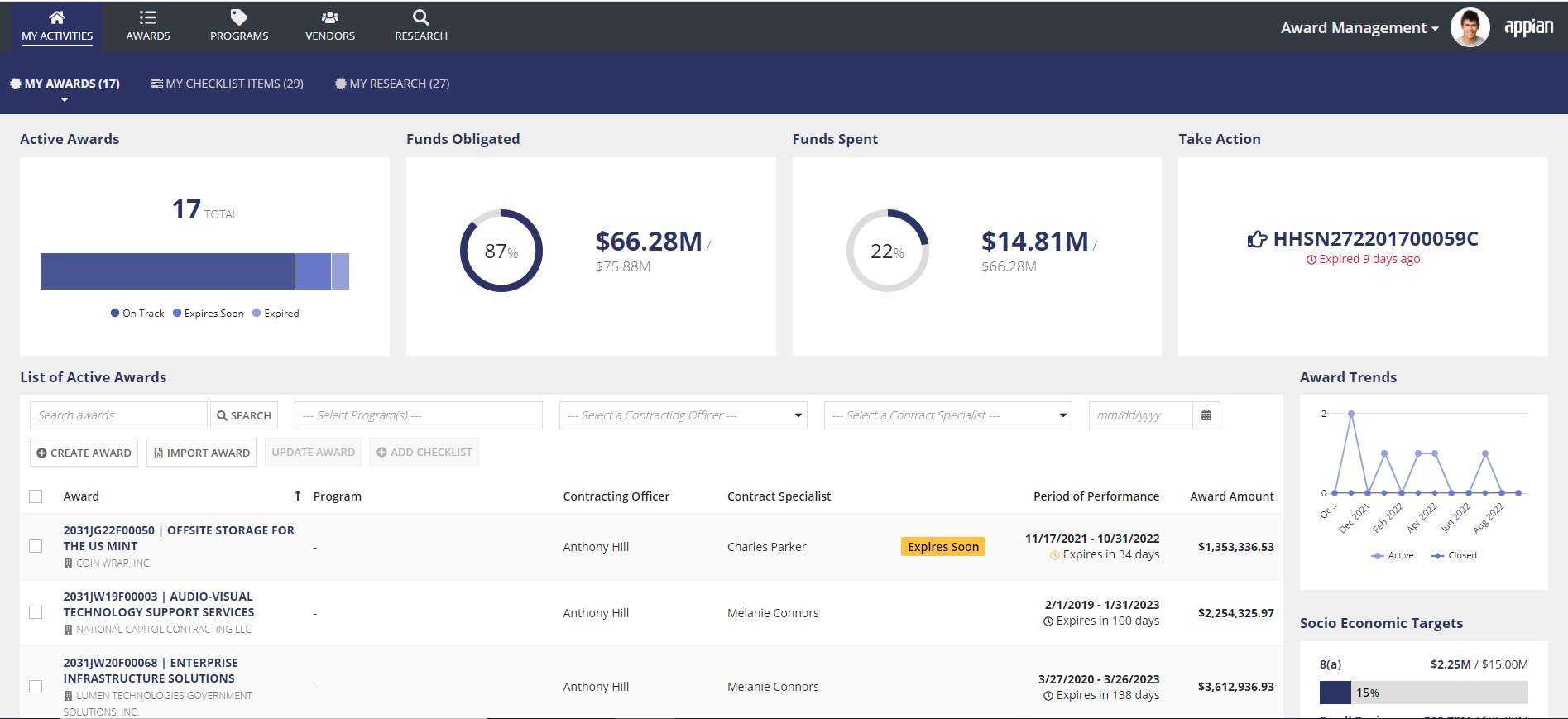Click the user profile avatar
1568x719 pixels.
(x=1470, y=28)
